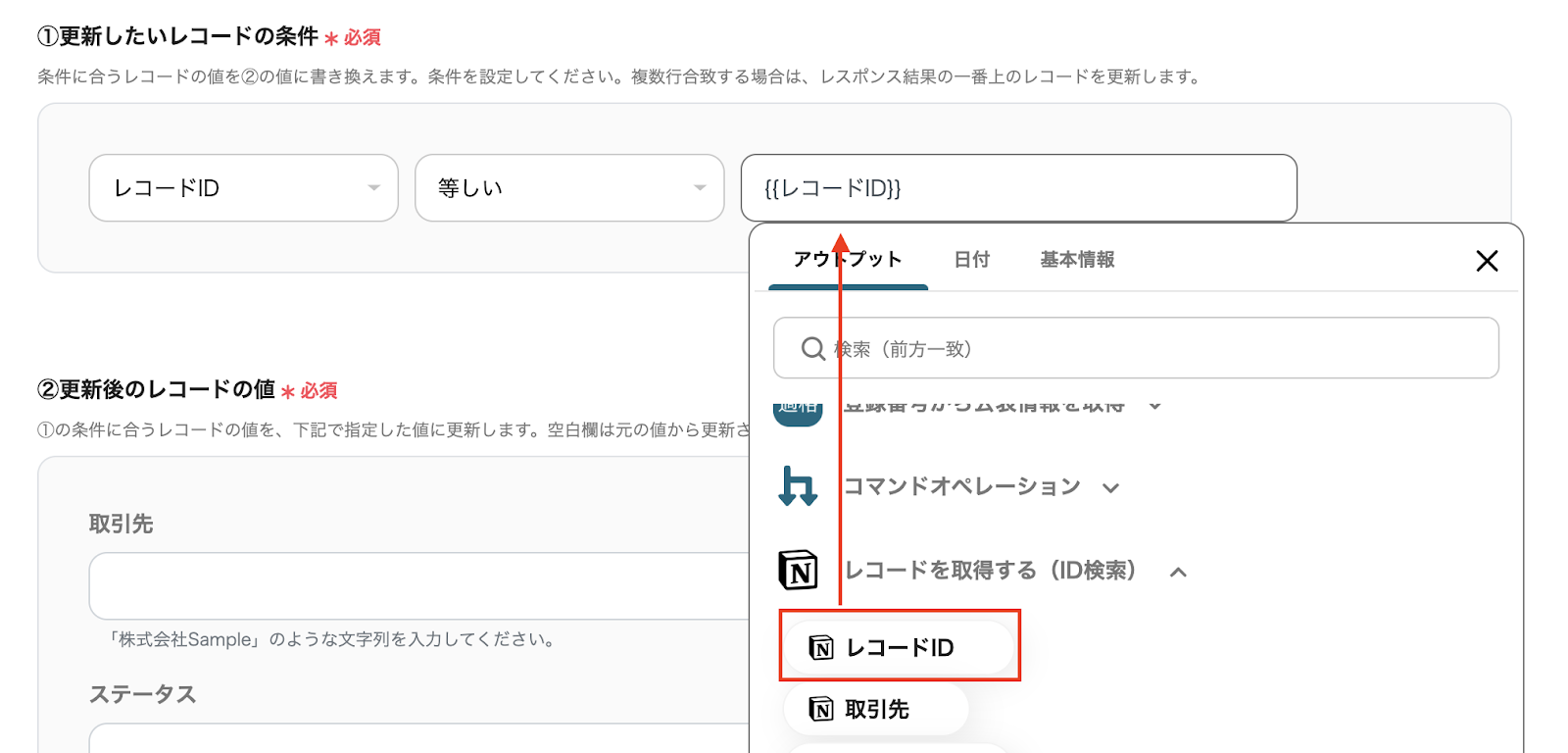Expand the コマンドオペレーション section

(1110, 487)
